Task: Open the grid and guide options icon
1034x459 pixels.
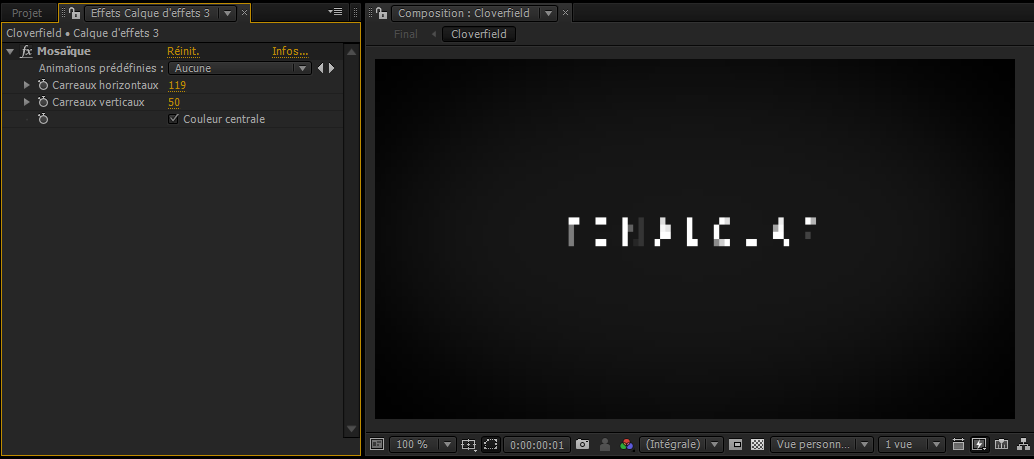Action: pyautogui.click(x=468, y=444)
